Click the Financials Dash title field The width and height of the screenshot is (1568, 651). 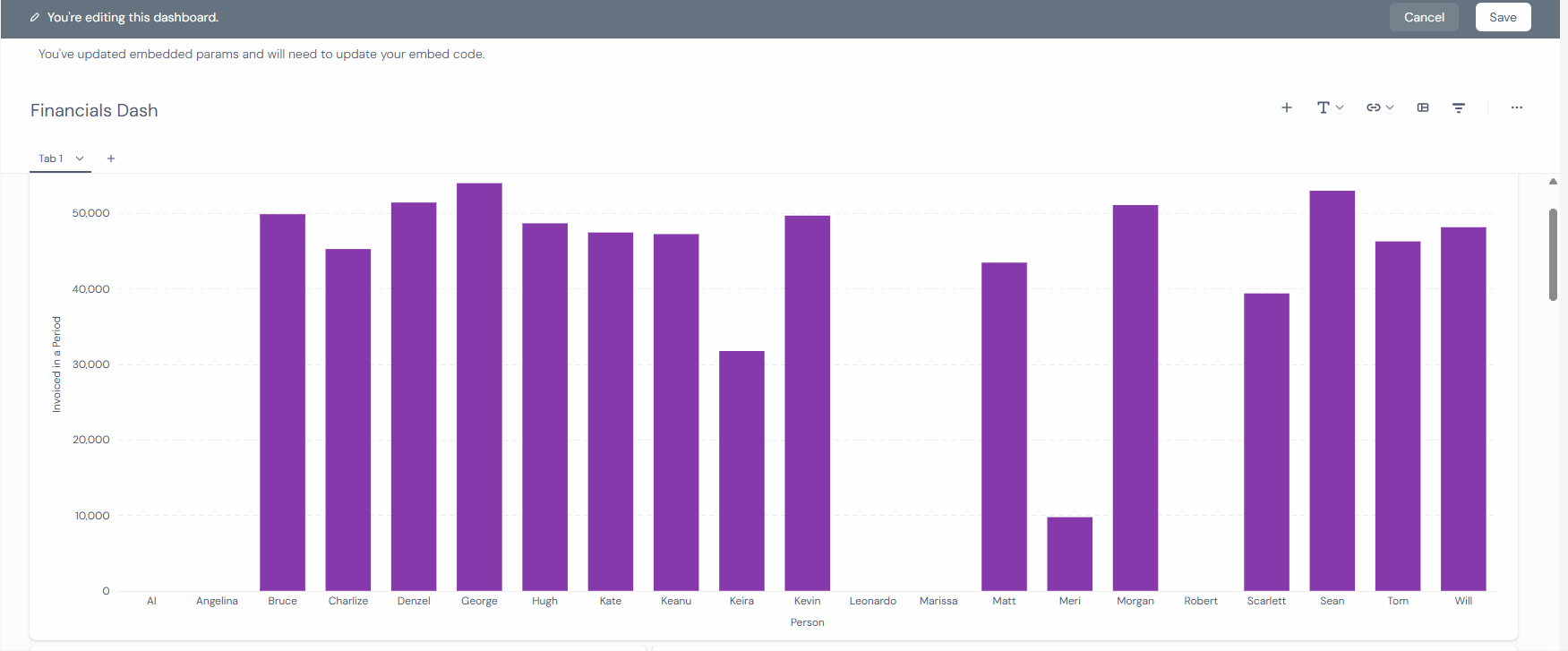(94, 110)
